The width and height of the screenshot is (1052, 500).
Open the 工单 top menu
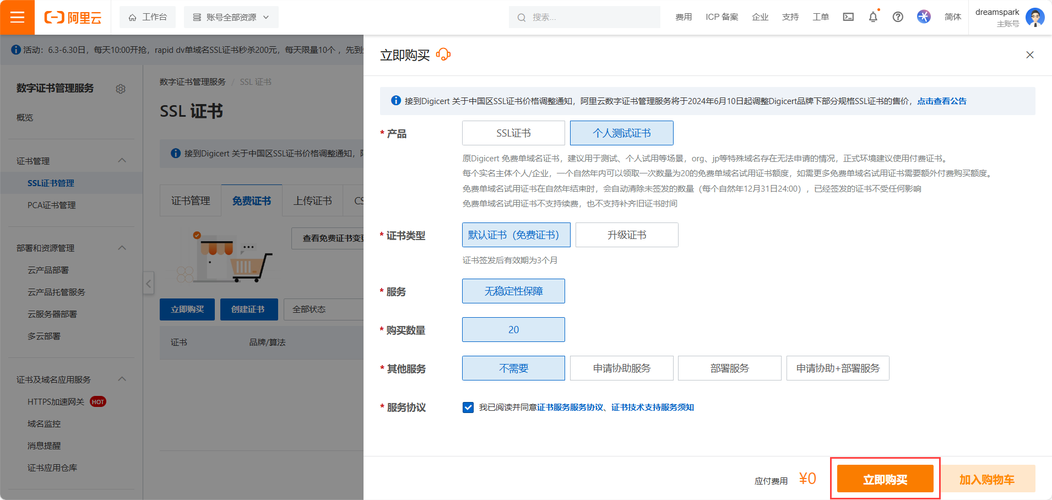point(820,17)
